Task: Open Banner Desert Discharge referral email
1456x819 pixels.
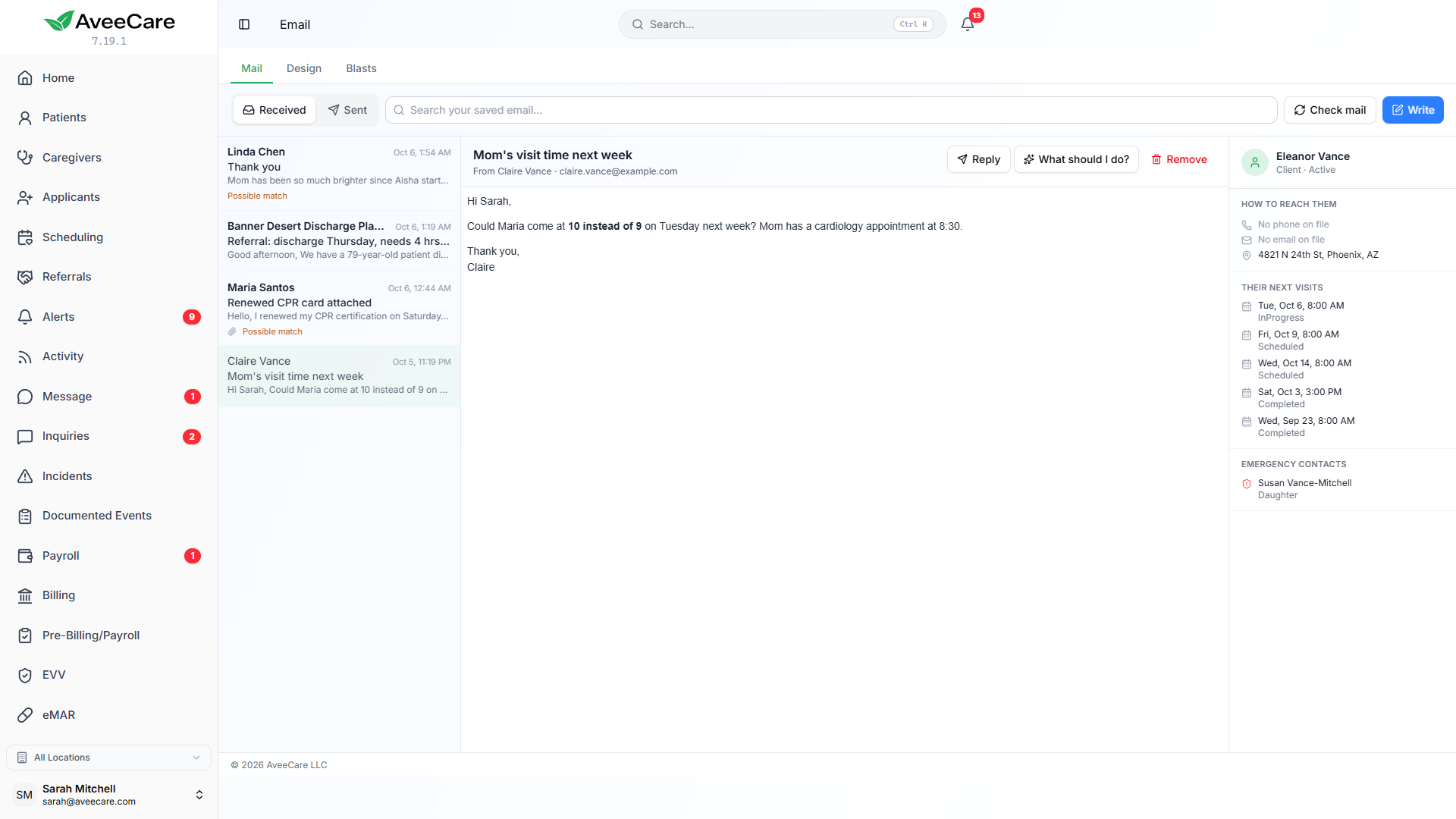Action: coord(339,241)
